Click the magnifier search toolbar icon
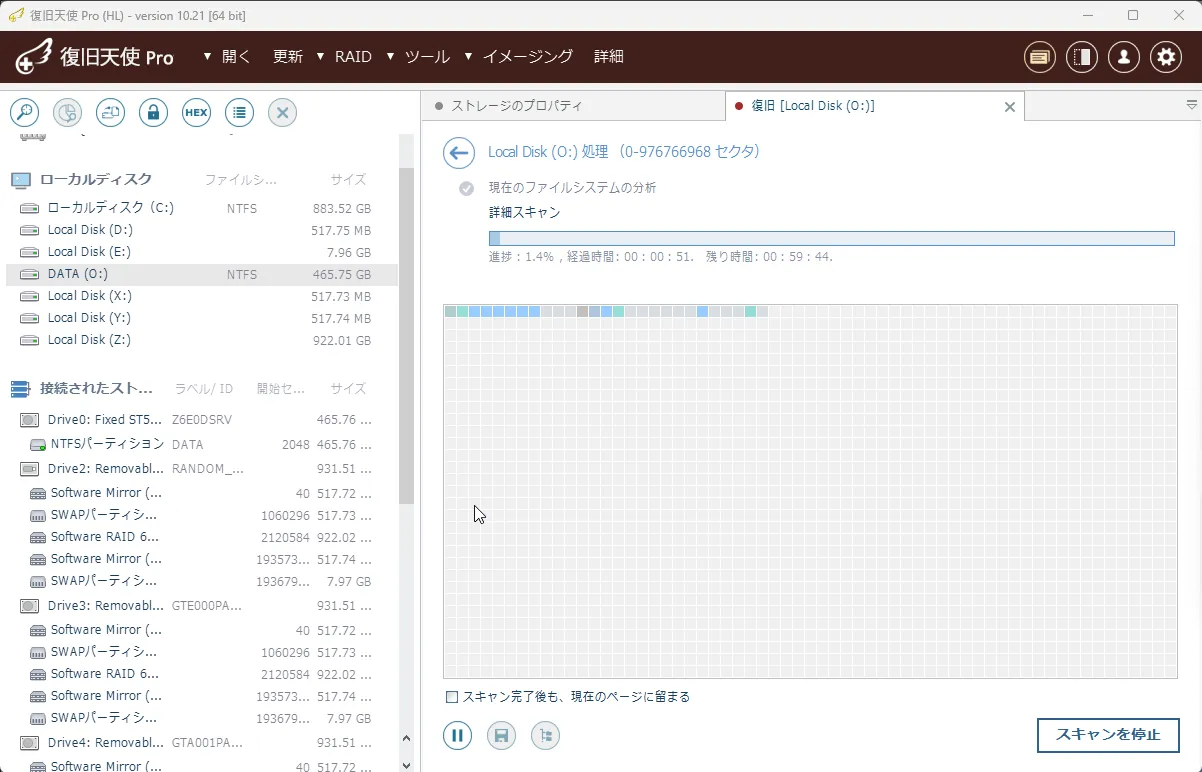The height and width of the screenshot is (772, 1202). 24,113
